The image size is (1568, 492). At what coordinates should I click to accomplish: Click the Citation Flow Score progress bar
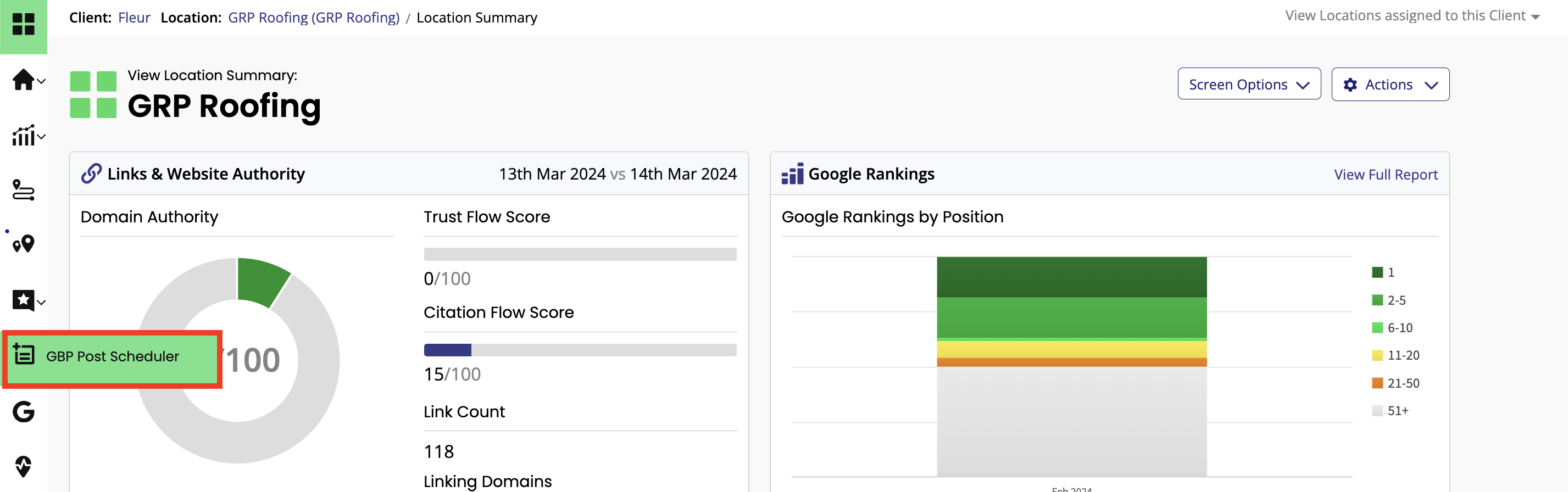(x=580, y=350)
